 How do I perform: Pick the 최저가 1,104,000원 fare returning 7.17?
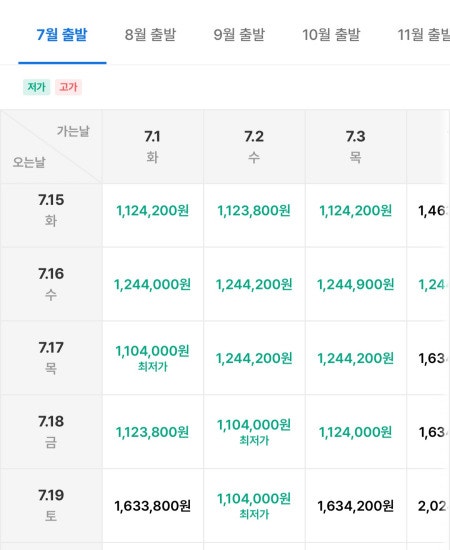pyautogui.click(x=153, y=358)
